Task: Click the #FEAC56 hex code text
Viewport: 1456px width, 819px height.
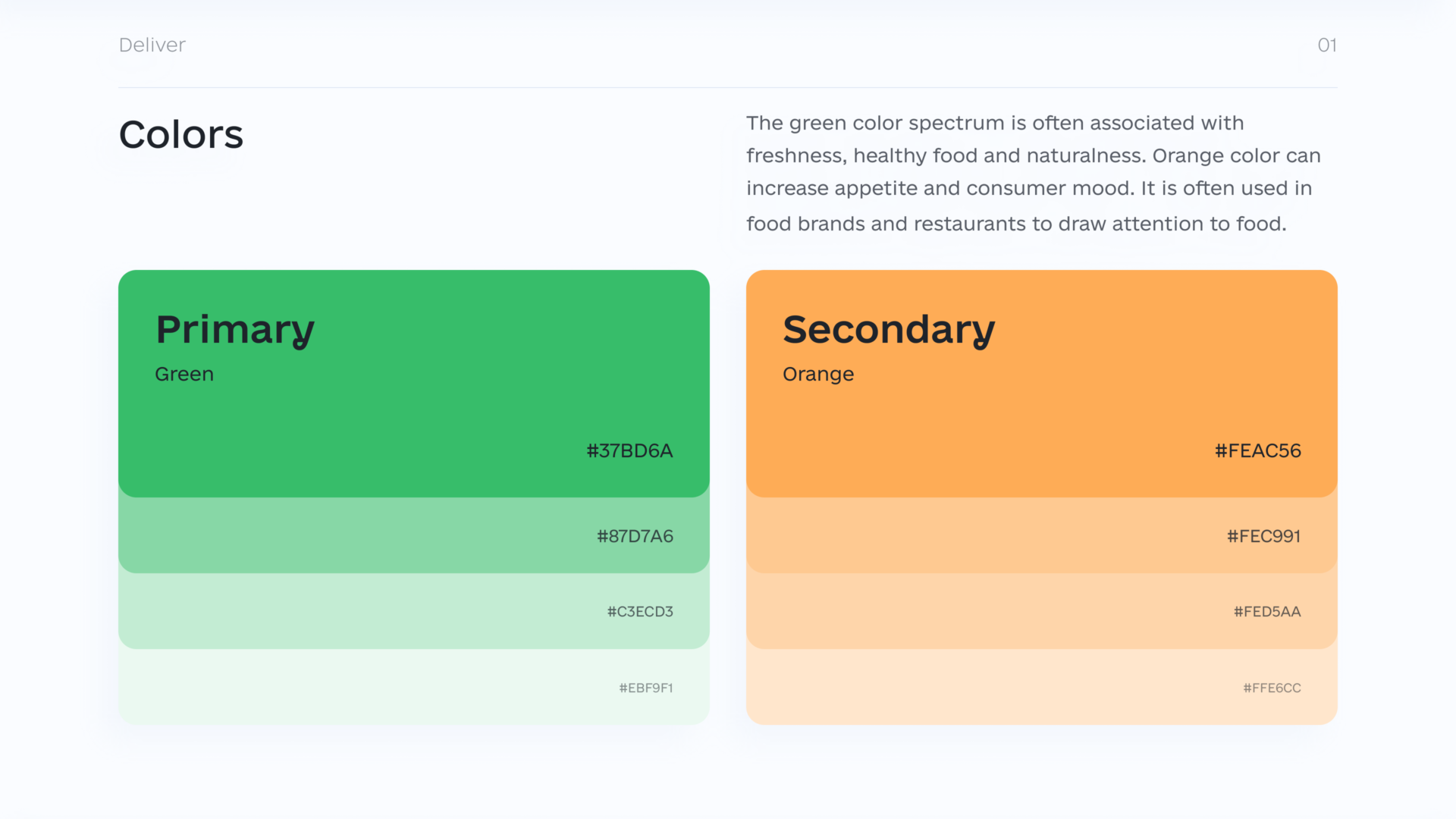Action: tap(1258, 450)
